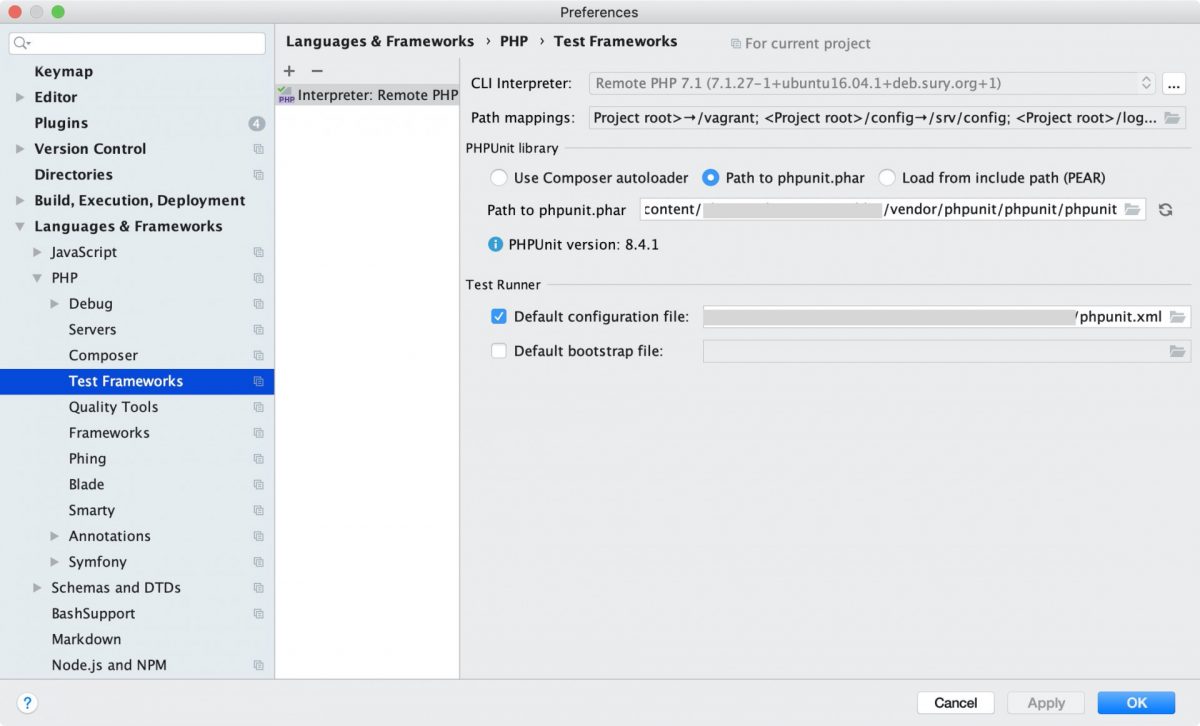1200x726 pixels.
Task: Click the info icon beside PHPUnit version
Action: [x=495, y=244]
